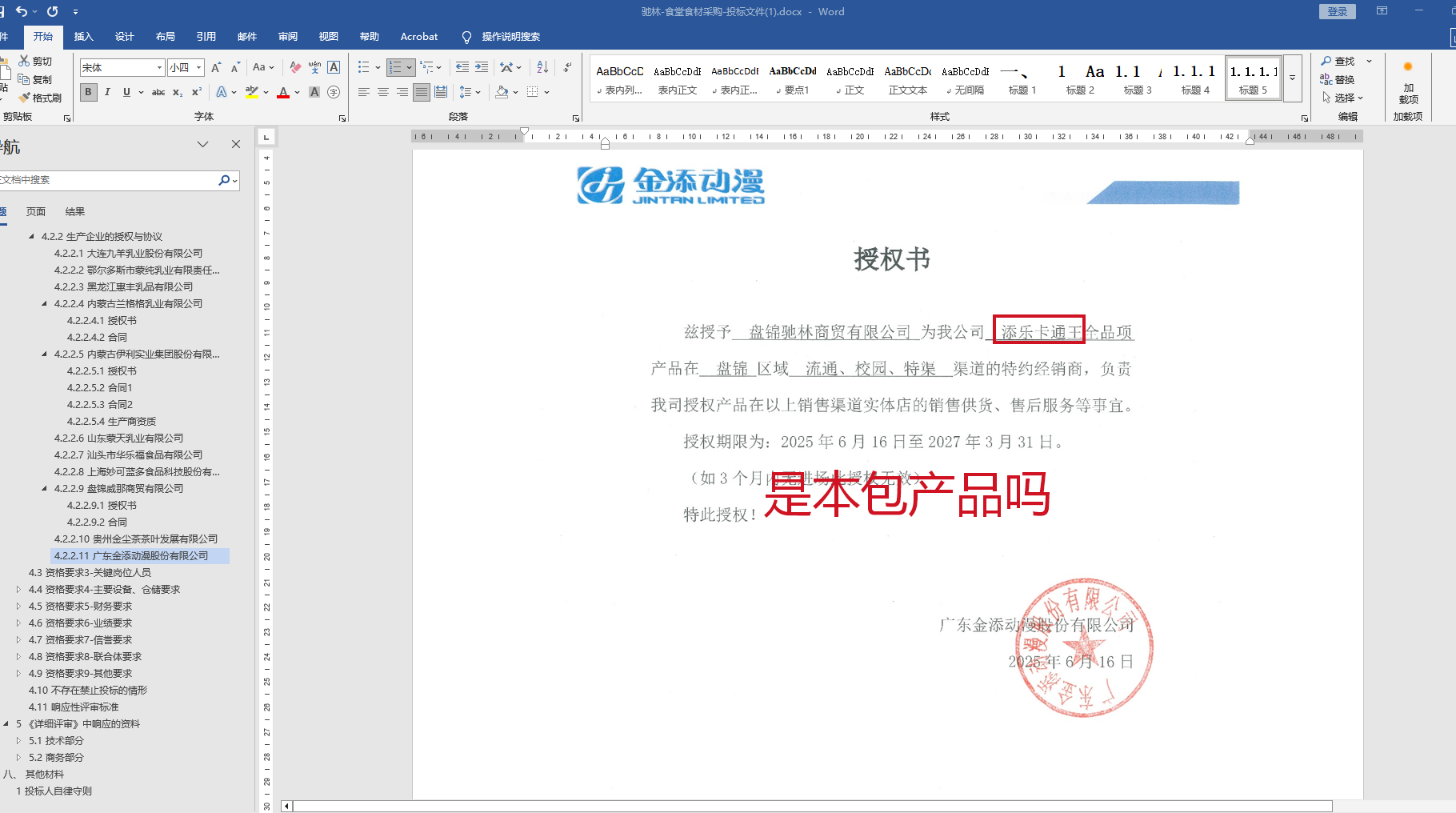The width and height of the screenshot is (1456, 813).
Task: Click the Copy (复制) icon
Action: click(24, 79)
